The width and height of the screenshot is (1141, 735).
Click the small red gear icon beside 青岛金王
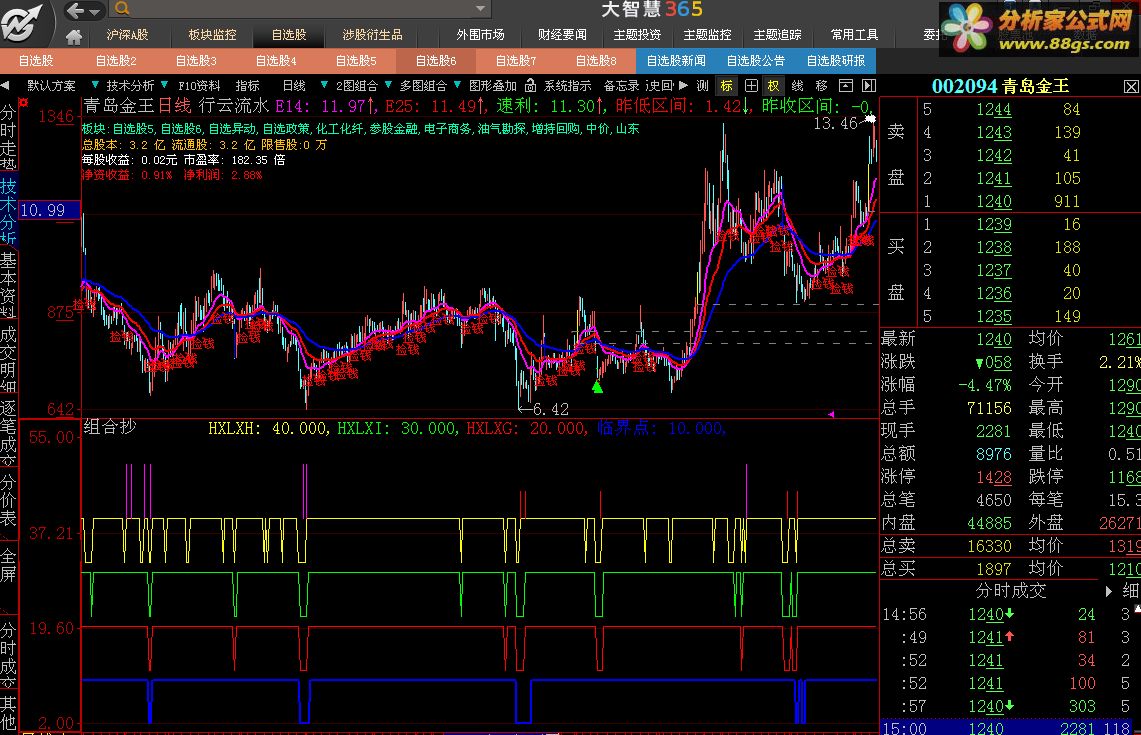[23, 103]
